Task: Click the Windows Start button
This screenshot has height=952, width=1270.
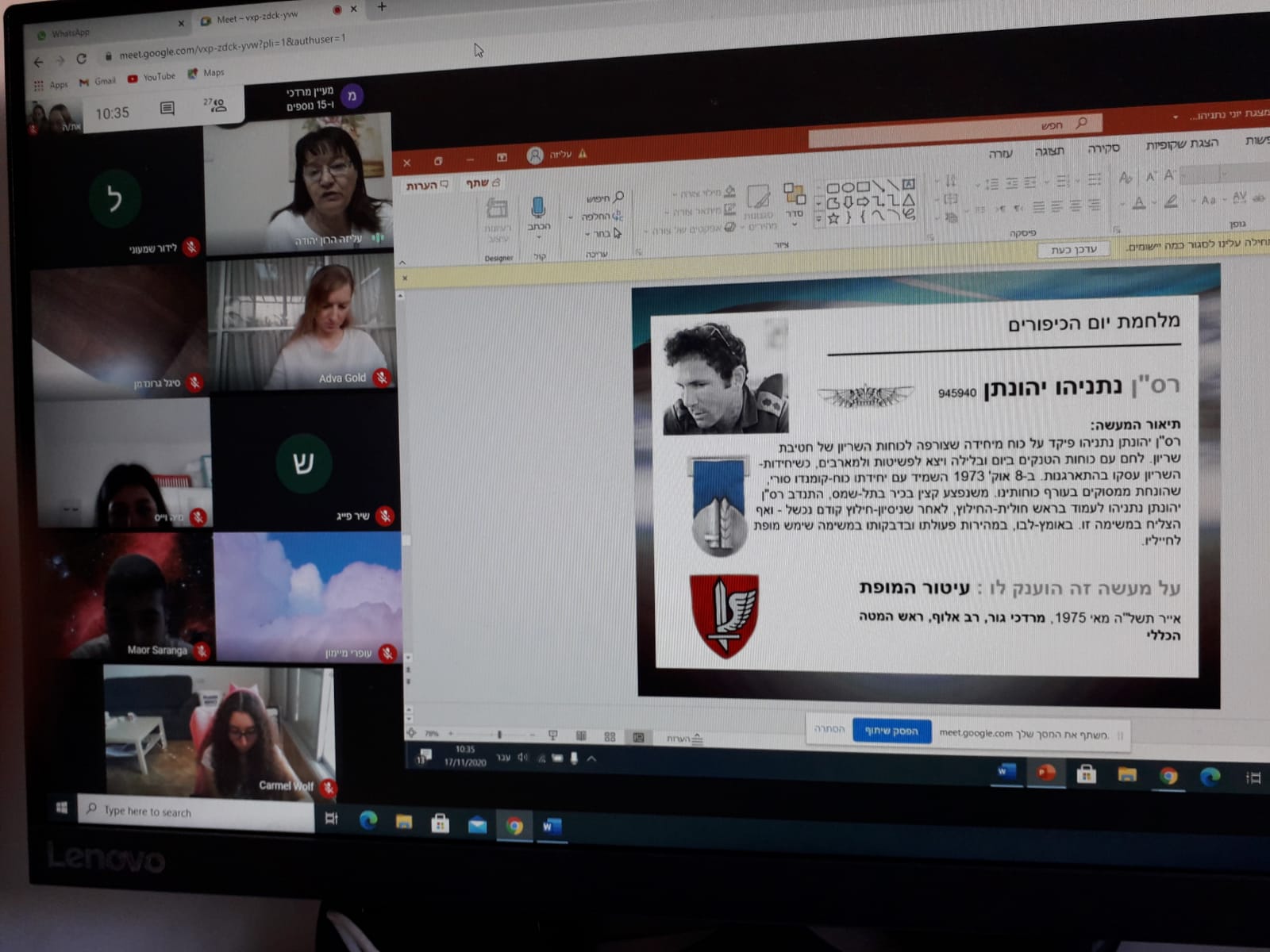Action: click(x=61, y=808)
